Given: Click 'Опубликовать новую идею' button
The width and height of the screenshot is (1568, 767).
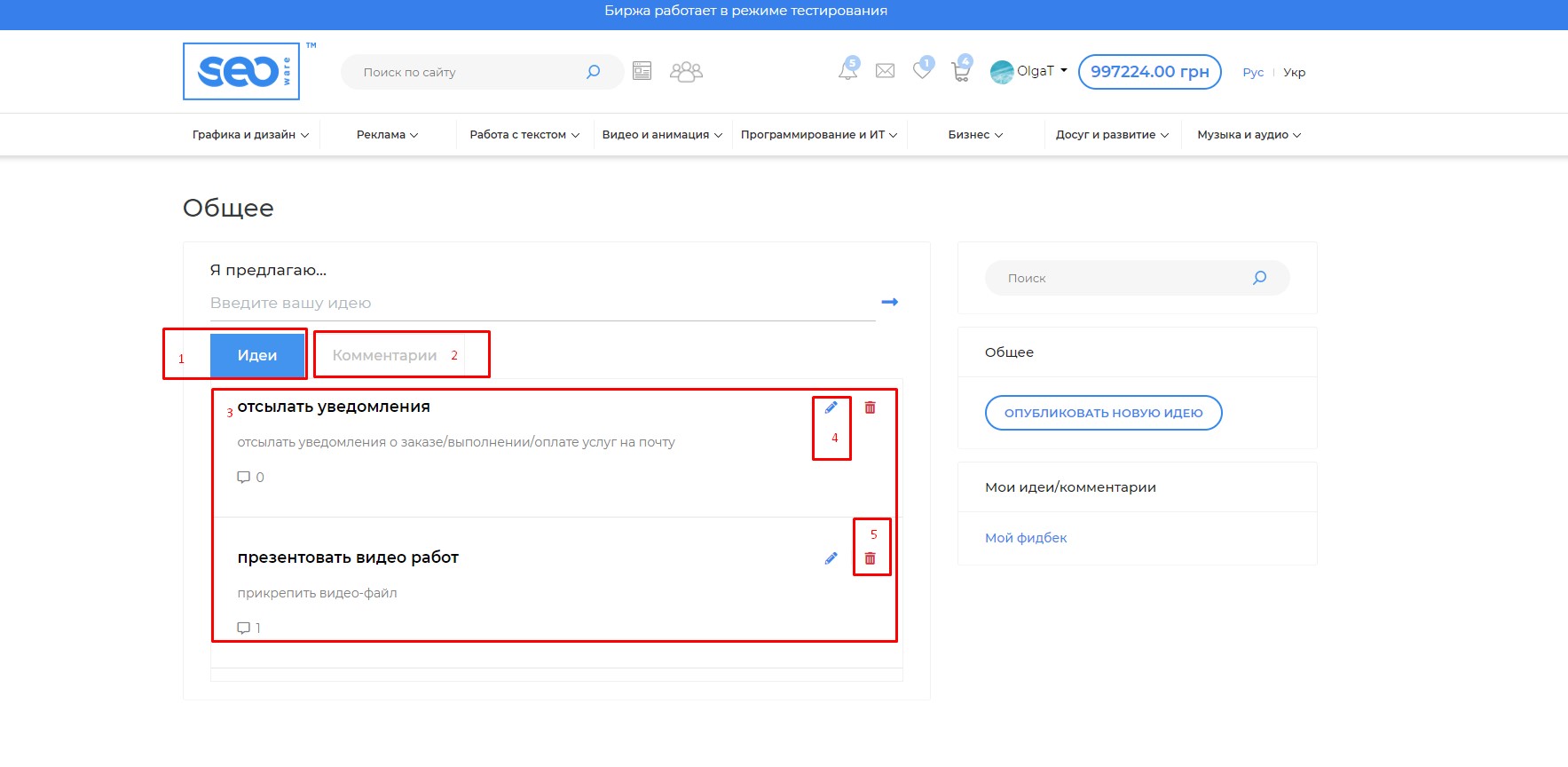Looking at the screenshot, I should tap(1103, 413).
